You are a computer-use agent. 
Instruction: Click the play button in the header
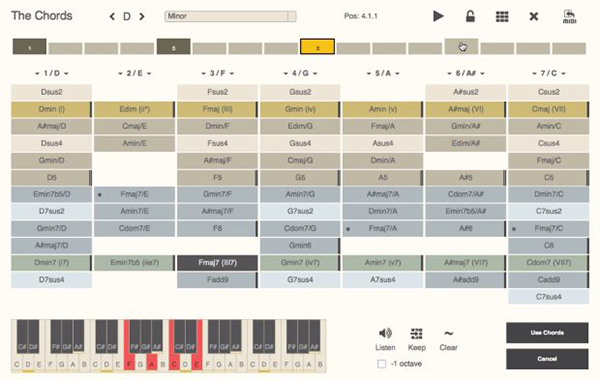[438, 16]
